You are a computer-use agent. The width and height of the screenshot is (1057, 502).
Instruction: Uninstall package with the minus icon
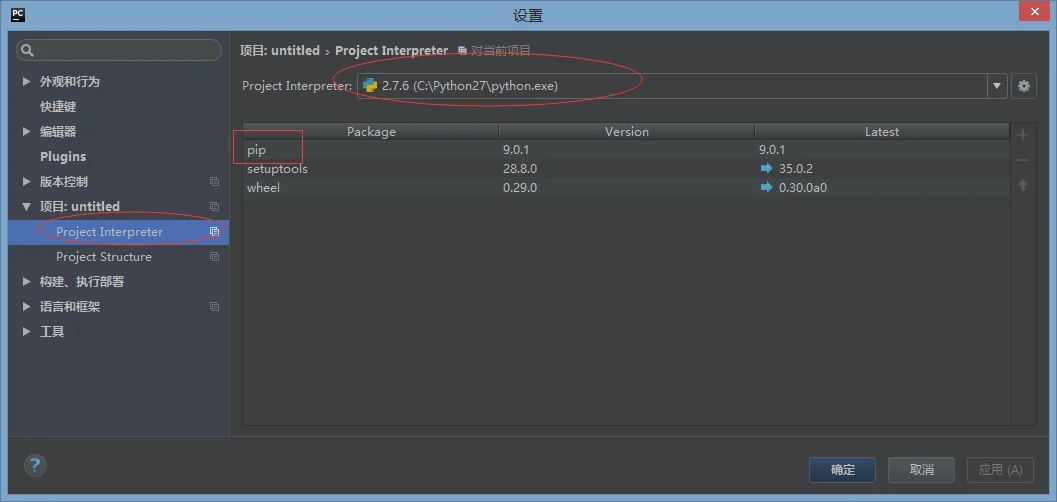(x=1023, y=160)
